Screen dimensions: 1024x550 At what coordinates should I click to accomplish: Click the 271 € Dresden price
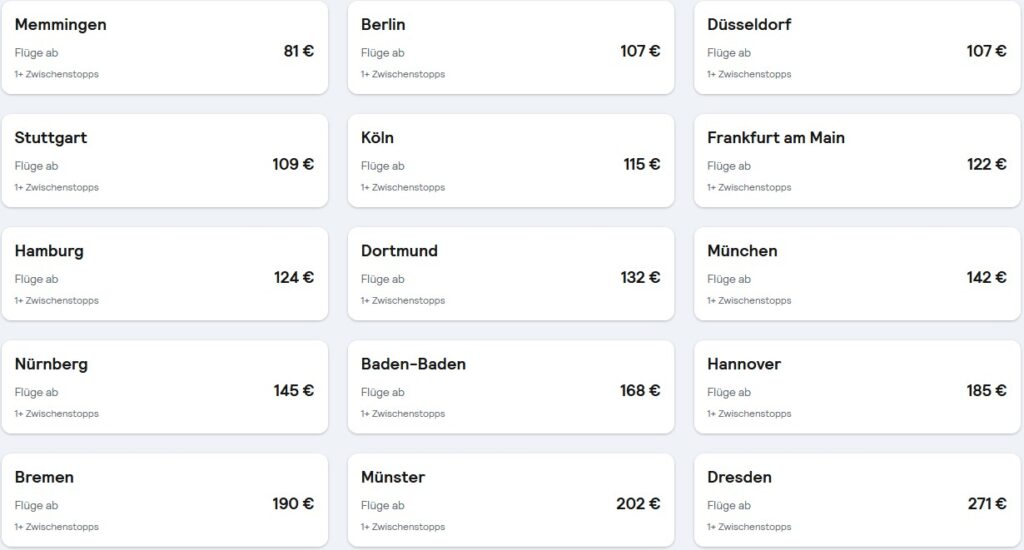click(x=986, y=504)
